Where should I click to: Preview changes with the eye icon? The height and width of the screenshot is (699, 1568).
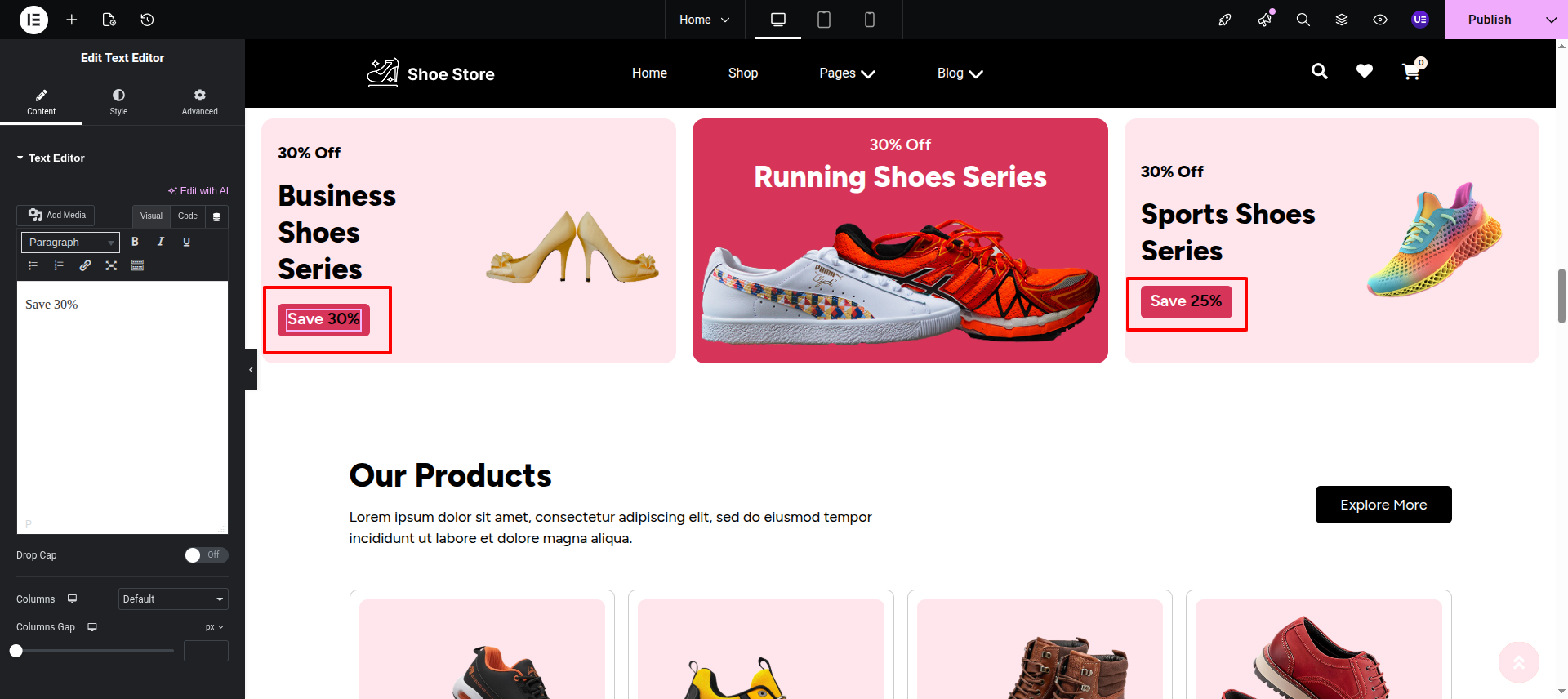coord(1379,20)
